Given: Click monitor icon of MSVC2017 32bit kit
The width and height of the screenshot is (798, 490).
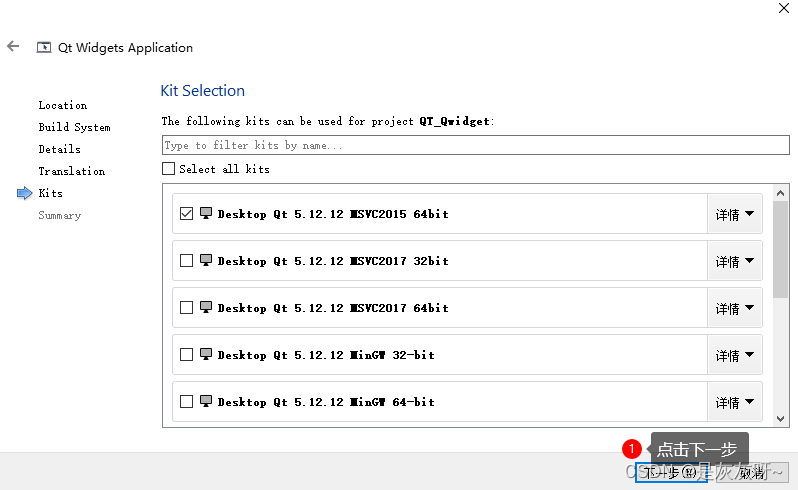Looking at the screenshot, I should pyautogui.click(x=206, y=260).
